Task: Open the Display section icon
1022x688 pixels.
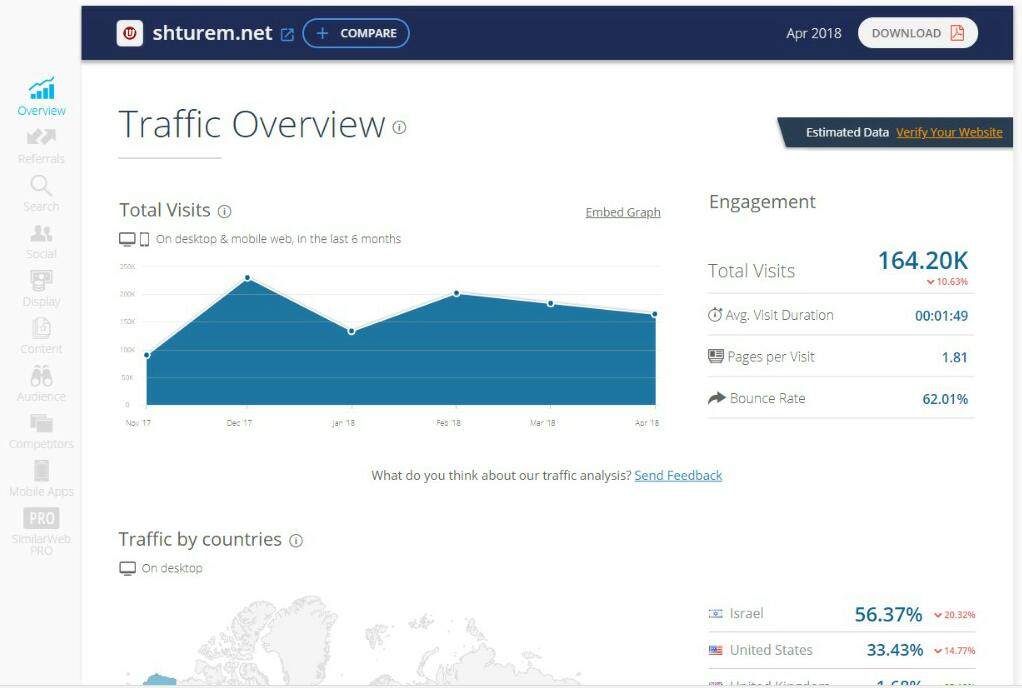Action: (x=41, y=281)
